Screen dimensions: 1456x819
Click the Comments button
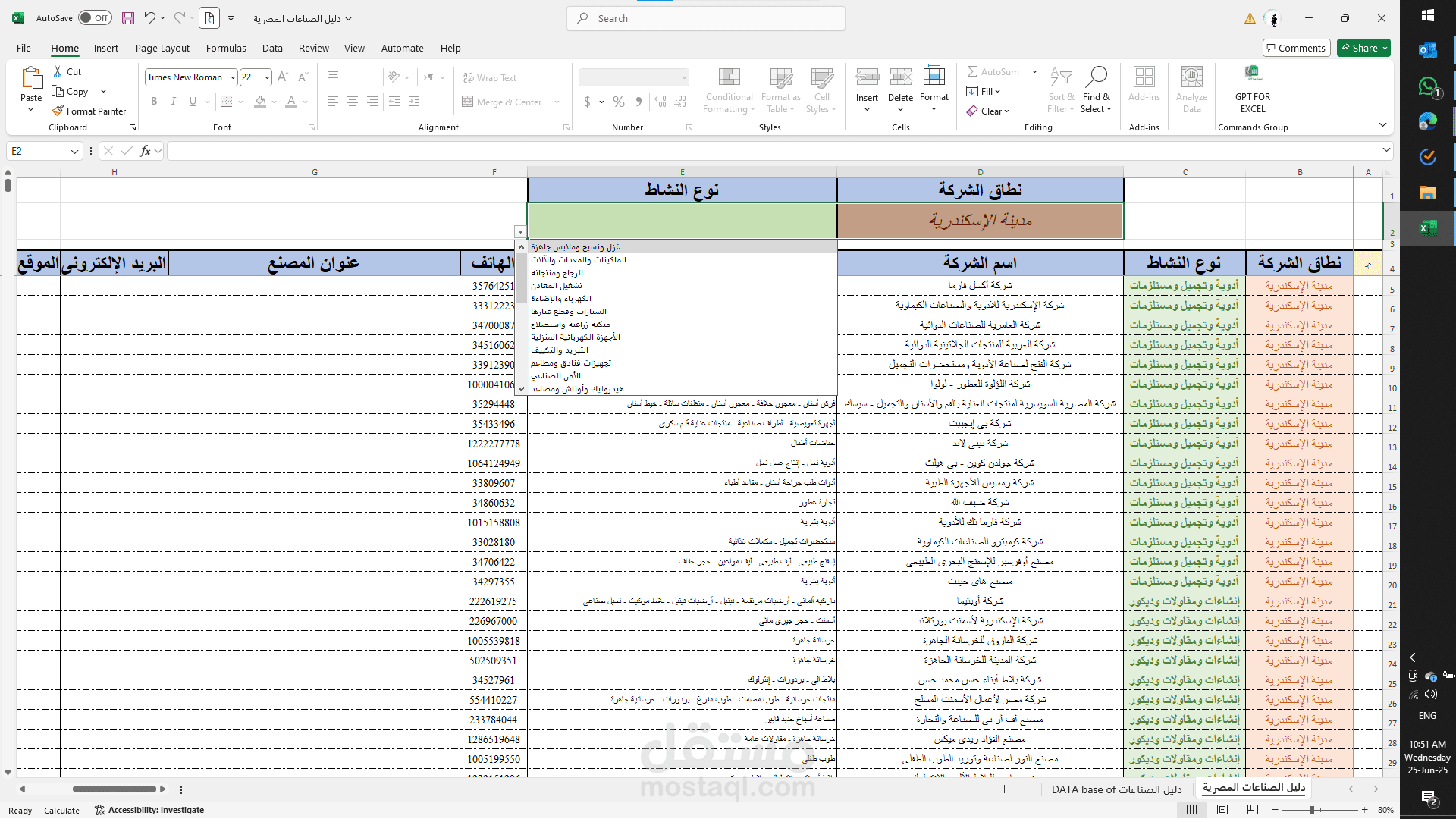[1296, 48]
